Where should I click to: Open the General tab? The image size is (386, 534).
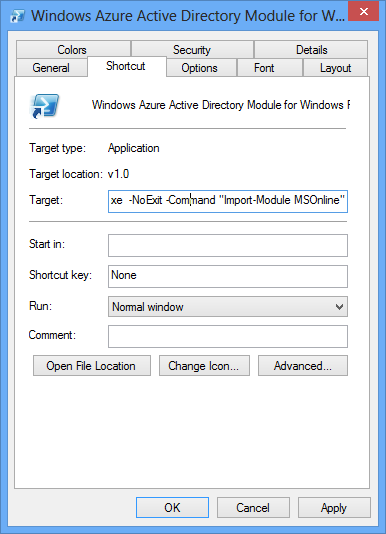(51, 67)
